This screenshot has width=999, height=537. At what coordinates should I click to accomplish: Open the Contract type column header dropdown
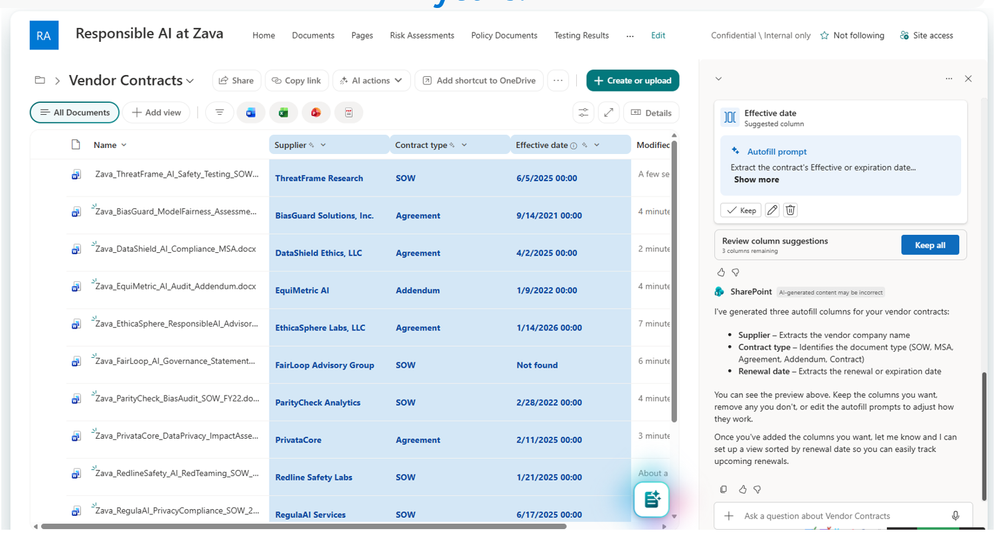(464, 145)
